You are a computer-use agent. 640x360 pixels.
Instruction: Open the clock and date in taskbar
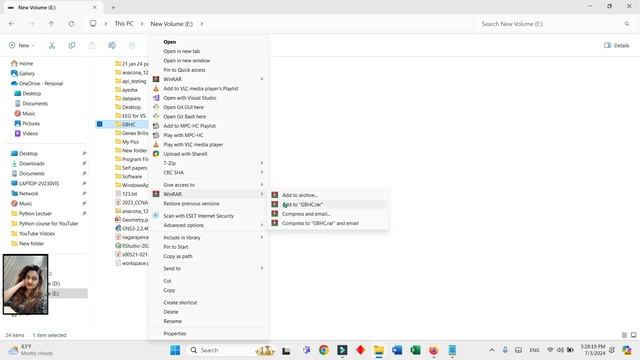click(x=593, y=350)
